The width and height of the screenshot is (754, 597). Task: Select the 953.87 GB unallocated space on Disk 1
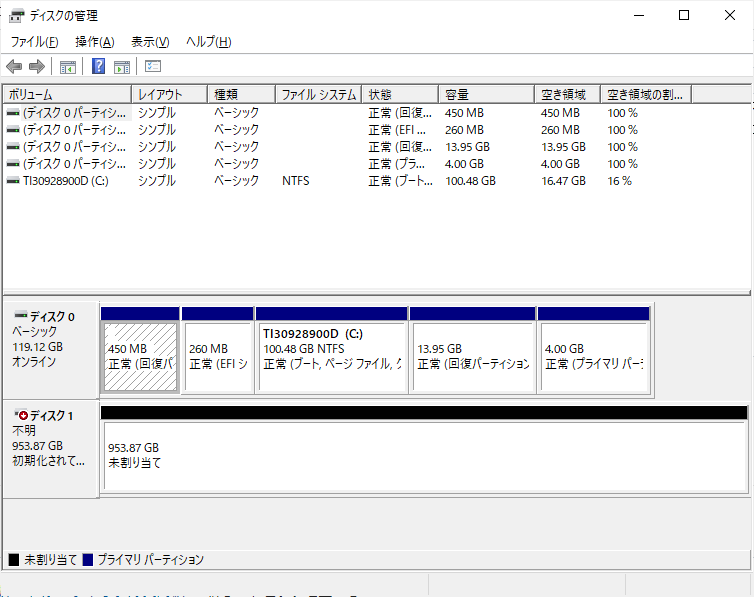[423, 456]
